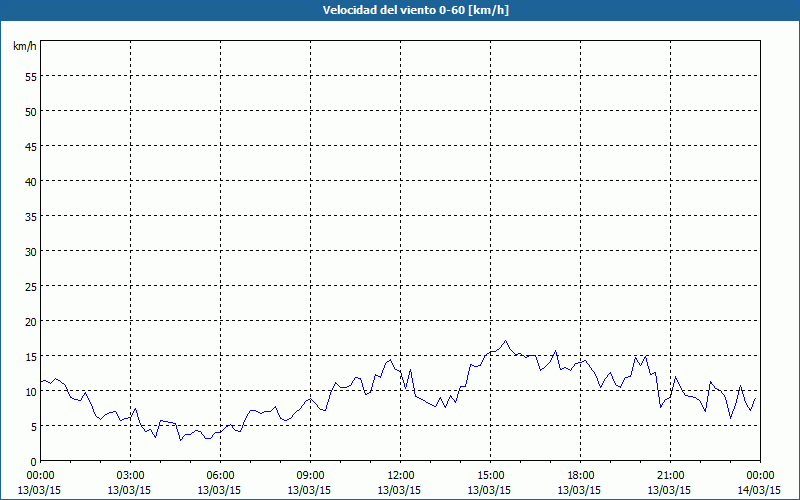This screenshot has width=800, height=500.
Task: Select the 25 km/h axis label
Action: point(31,287)
